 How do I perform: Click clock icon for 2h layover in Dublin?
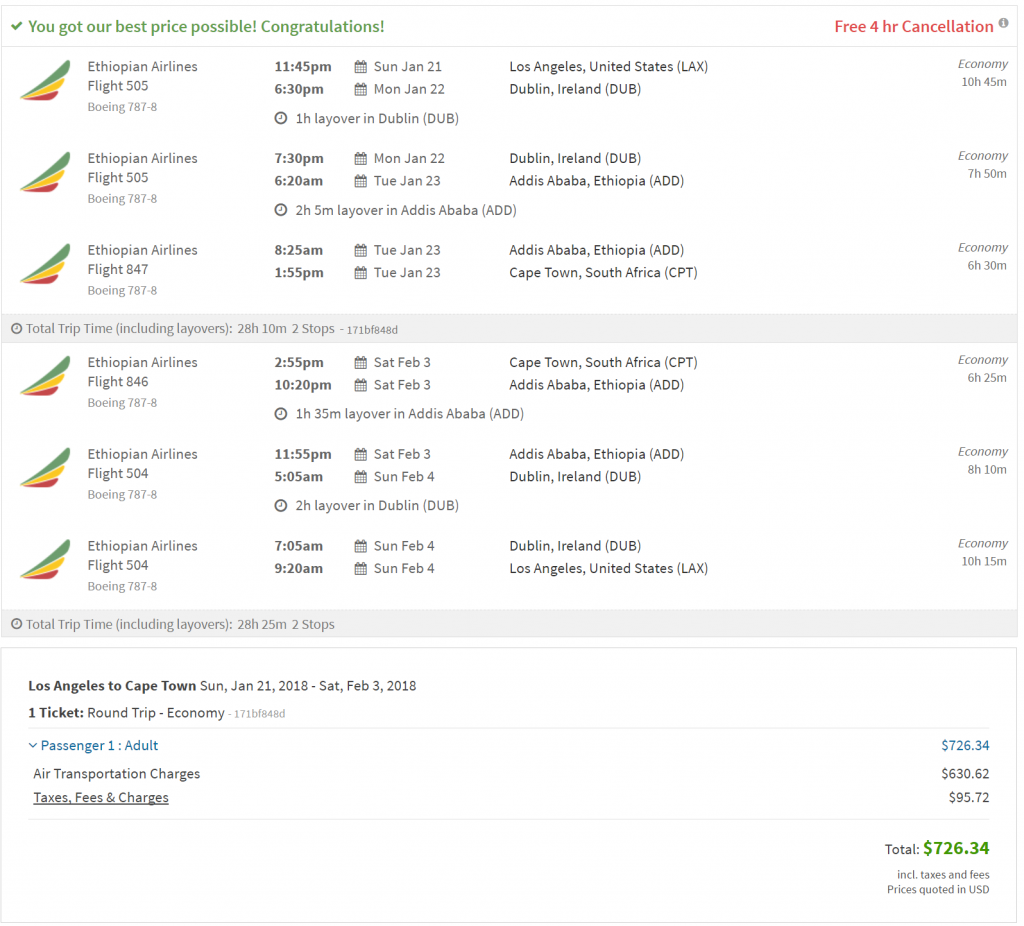pyautogui.click(x=281, y=505)
